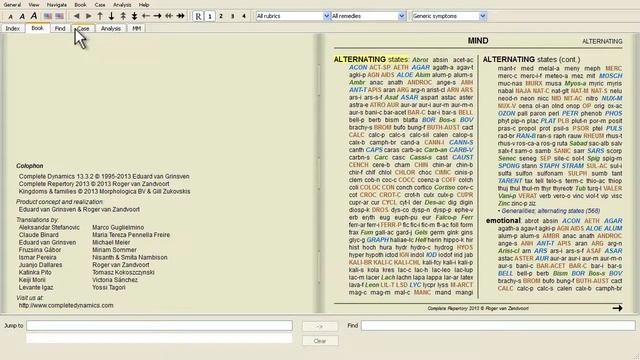Viewport: 640px width, 360px height.
Task: Open the Help menu
Action: coord(144,5)
